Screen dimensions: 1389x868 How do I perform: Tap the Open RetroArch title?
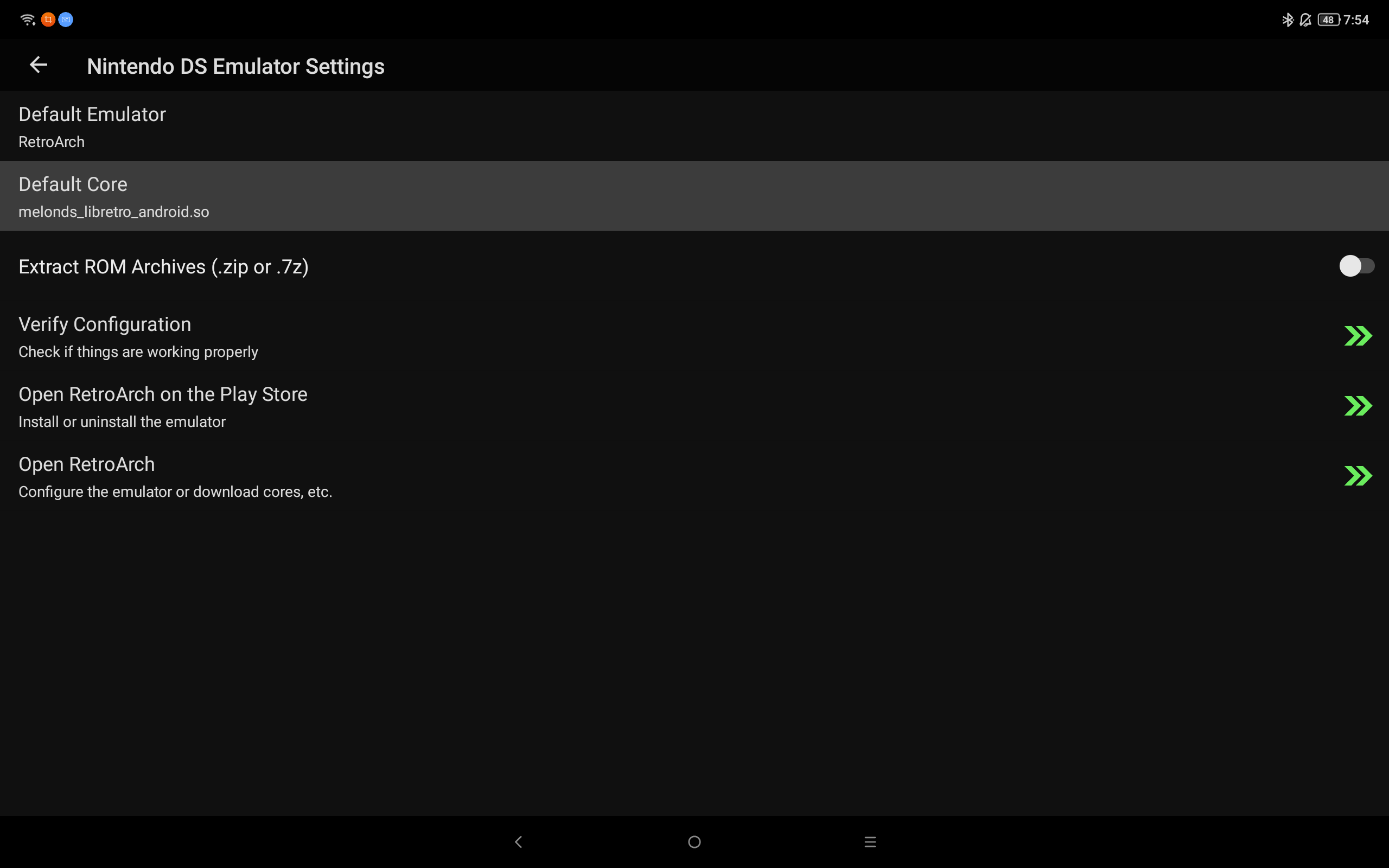pyautogui.click(x=87, y=464)
